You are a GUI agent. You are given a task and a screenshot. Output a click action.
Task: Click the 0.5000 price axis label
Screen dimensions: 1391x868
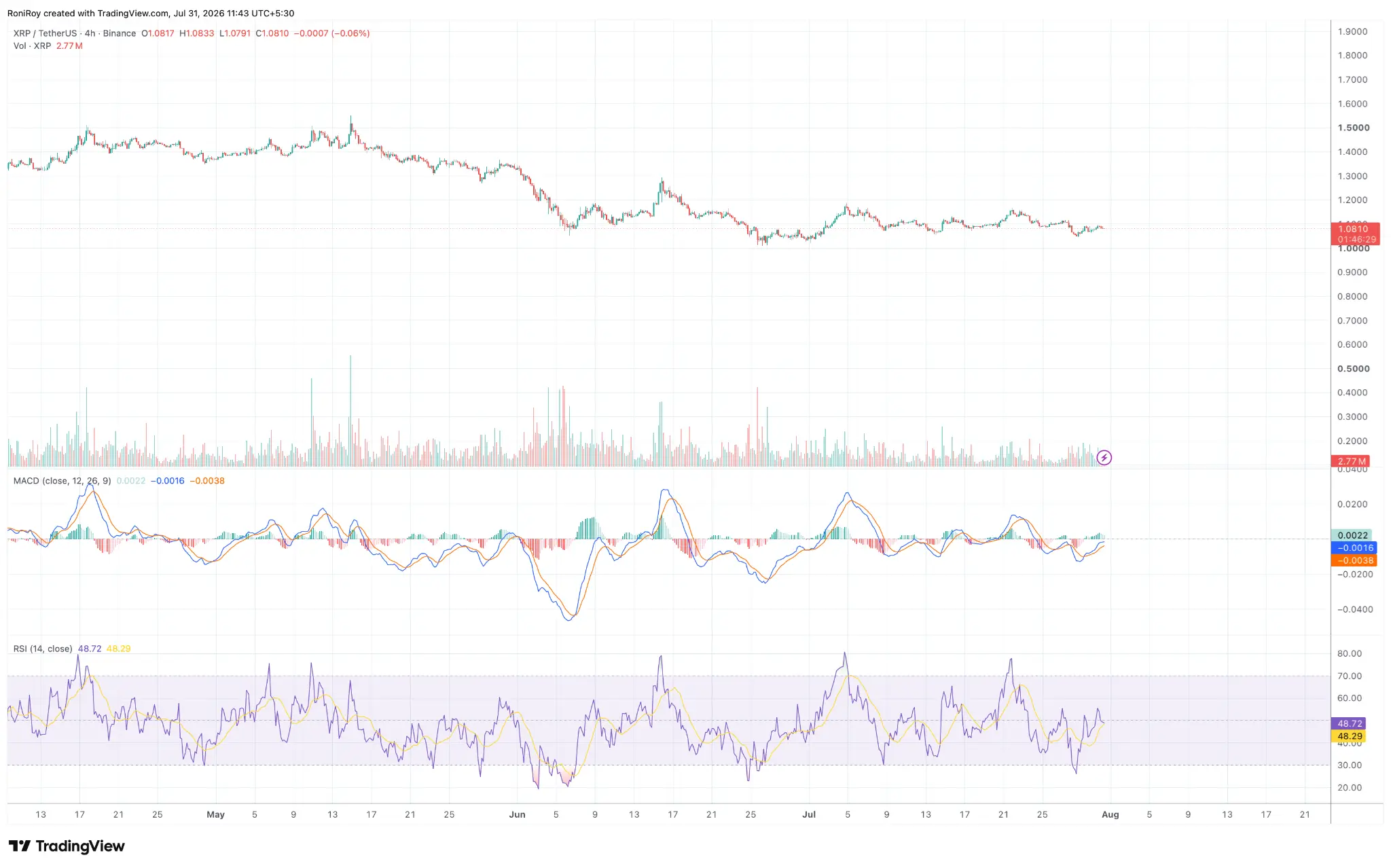click(x=1354, y=369)
